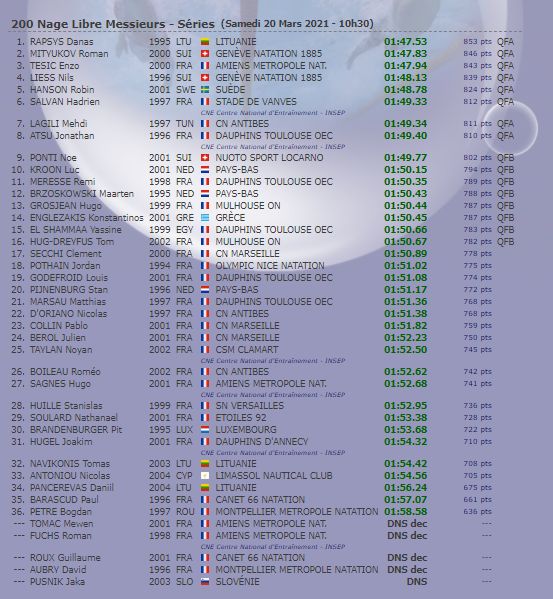Click the French flag in TAYLAN Noyan row
Image resolution: width=553 pixels, height=599 pixels.
click(x=205, y=350)
